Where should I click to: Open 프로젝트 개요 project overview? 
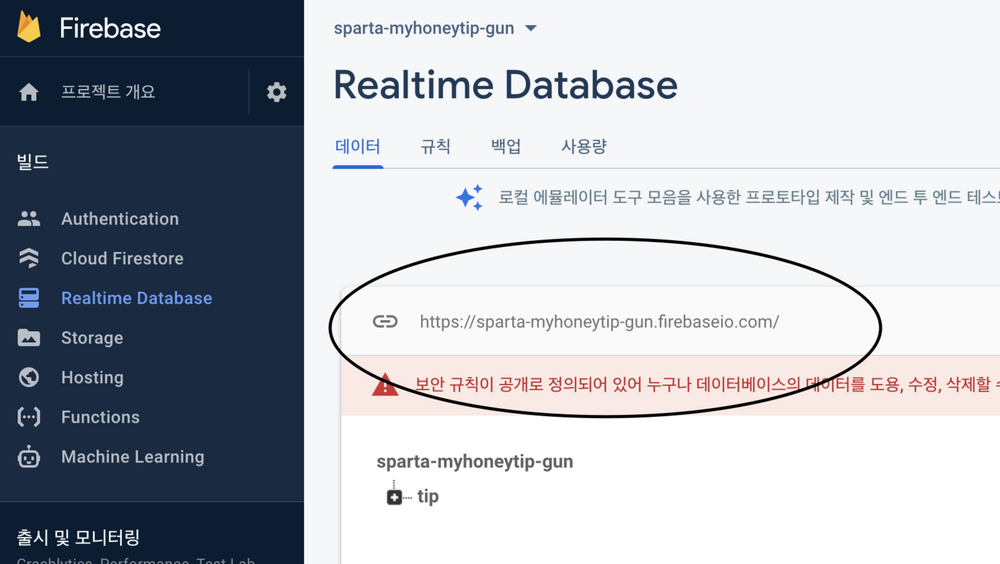pyautogui.click(x=108, y=91)
